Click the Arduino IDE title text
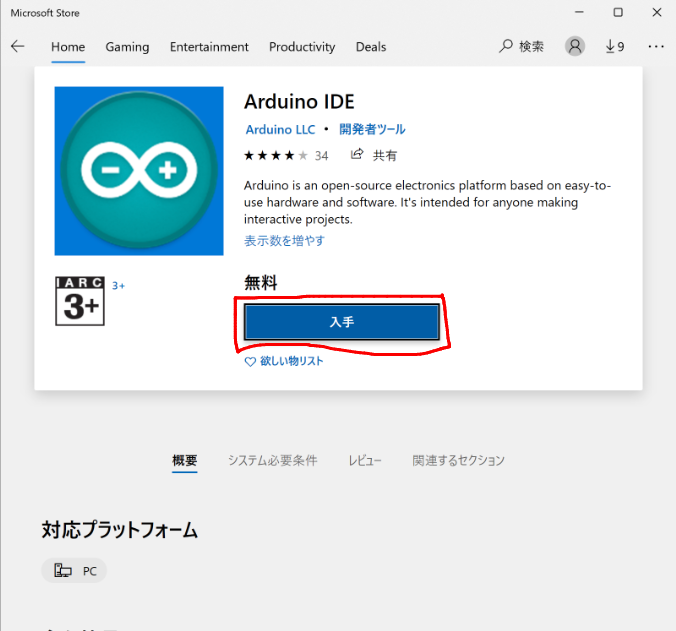This screenshot has height=631, width=676. (x=299, y=102)
